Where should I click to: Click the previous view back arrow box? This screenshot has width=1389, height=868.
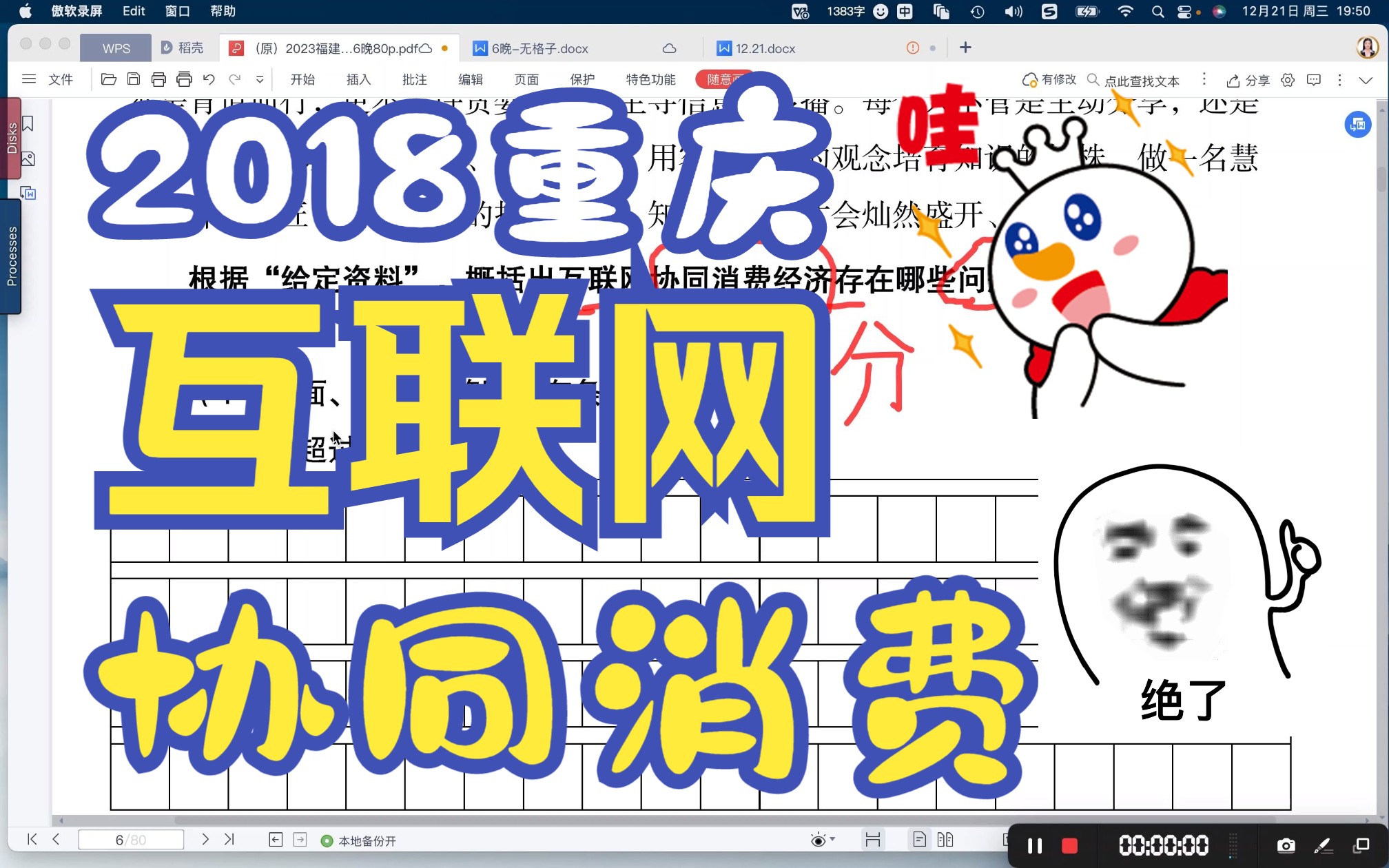point(276,839)
